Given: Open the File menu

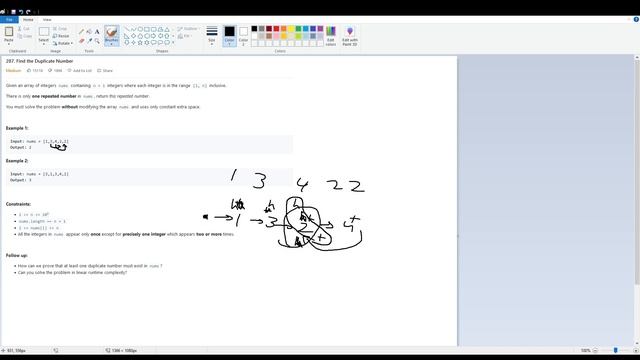Looking at the screenshot, I should pos(9,20).
